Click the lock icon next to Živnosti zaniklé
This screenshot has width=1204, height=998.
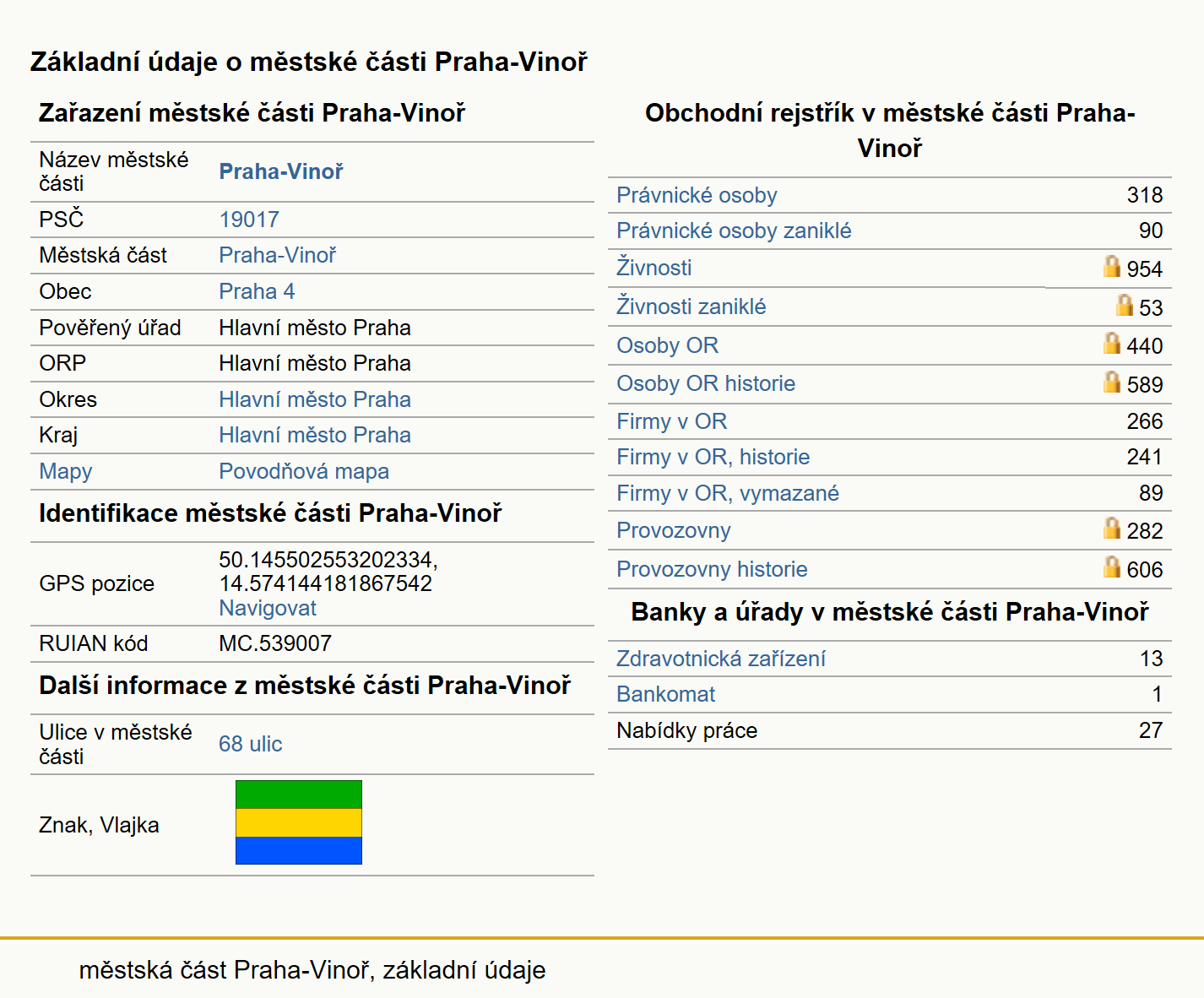point(1124,305)
